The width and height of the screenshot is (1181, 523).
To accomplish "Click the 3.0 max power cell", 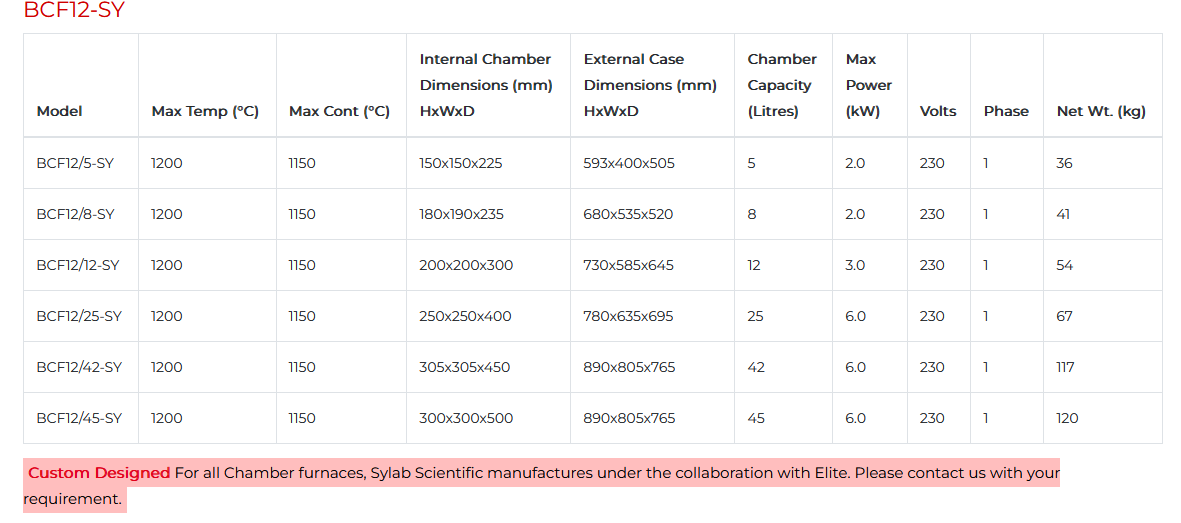I will (x=855, y=265).
